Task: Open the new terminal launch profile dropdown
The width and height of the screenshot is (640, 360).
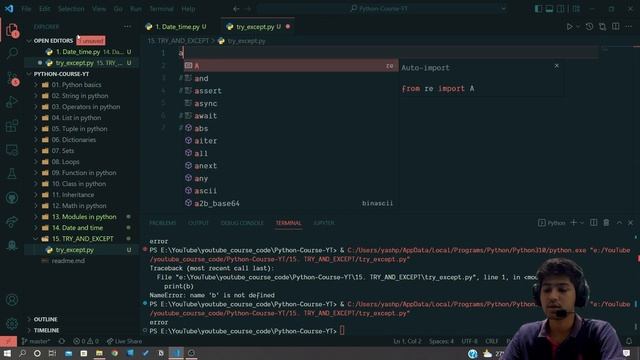Action: click(x=582, y=222)
